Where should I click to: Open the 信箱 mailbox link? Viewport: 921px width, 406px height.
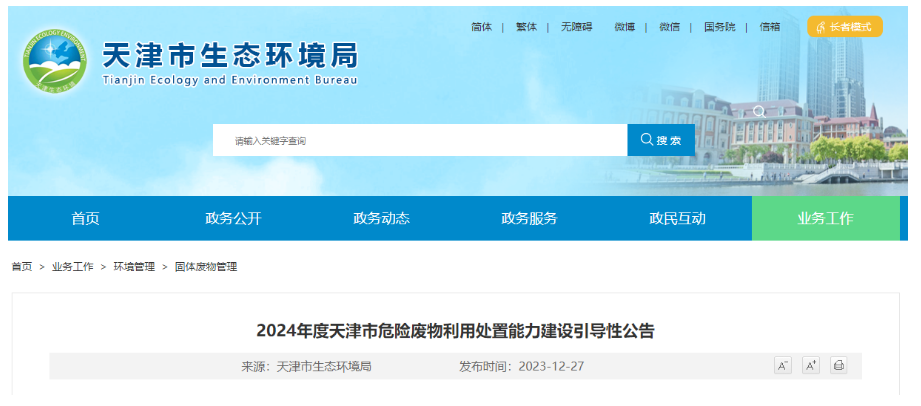point(770,27)
